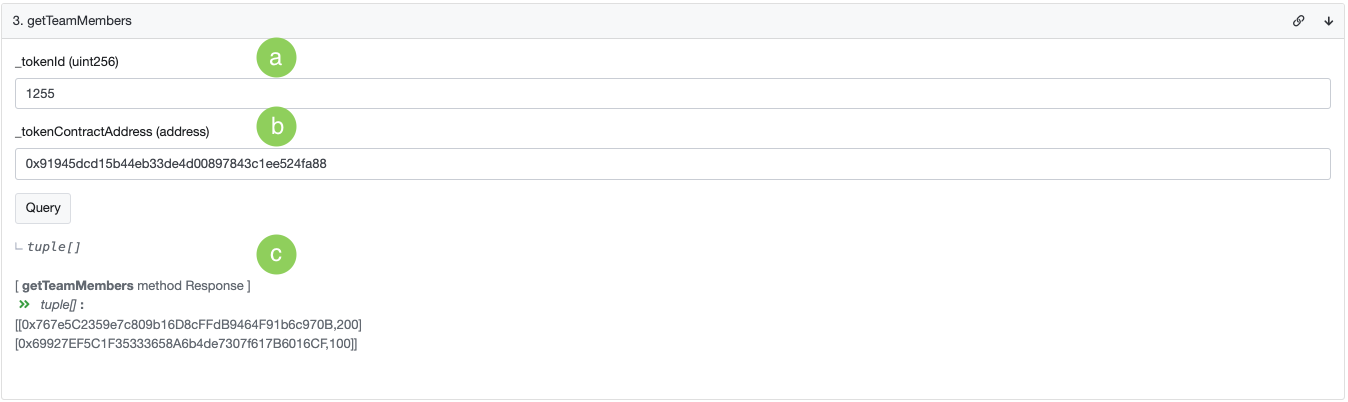This screenshot has height=402, width=1348.
Task: Select the 0x767e5C... address in response
Action: 180,324
